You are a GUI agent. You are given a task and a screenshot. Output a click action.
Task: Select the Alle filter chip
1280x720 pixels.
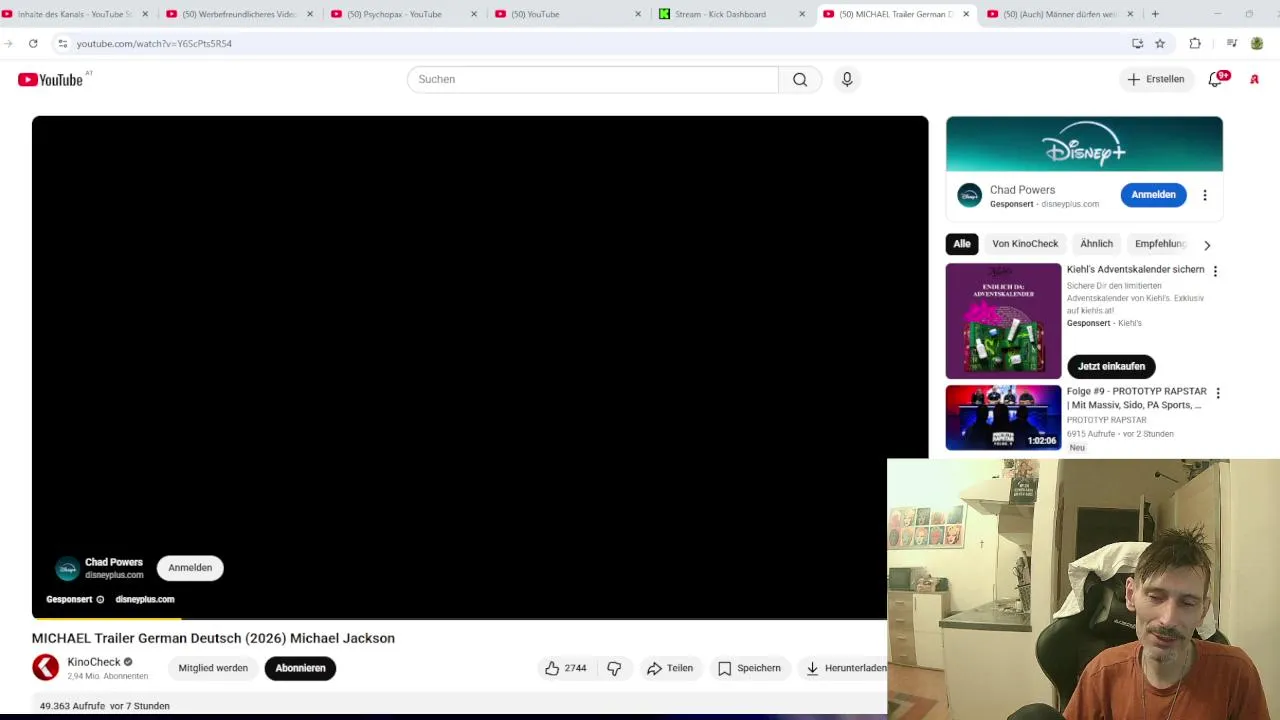pos(962,244)
